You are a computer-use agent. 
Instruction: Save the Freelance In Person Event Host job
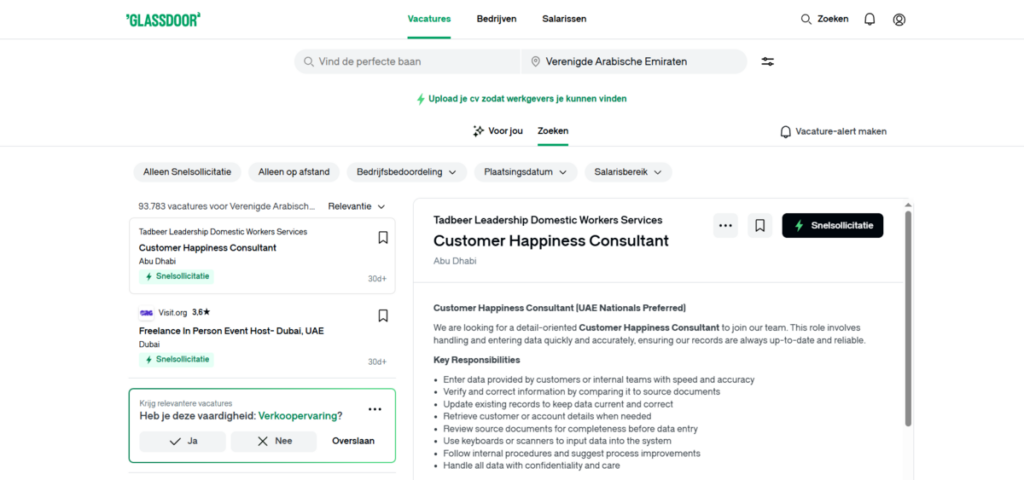pos(383,316)
